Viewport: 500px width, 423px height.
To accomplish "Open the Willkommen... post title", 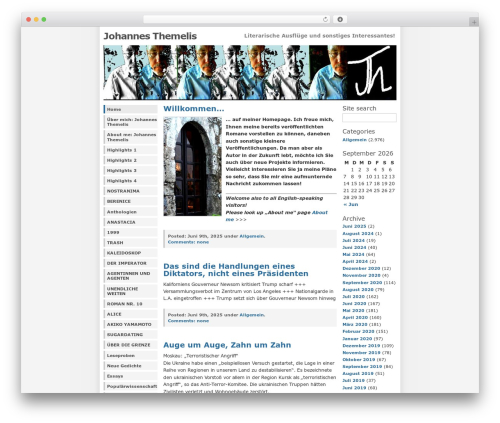I will pos(194,109).
